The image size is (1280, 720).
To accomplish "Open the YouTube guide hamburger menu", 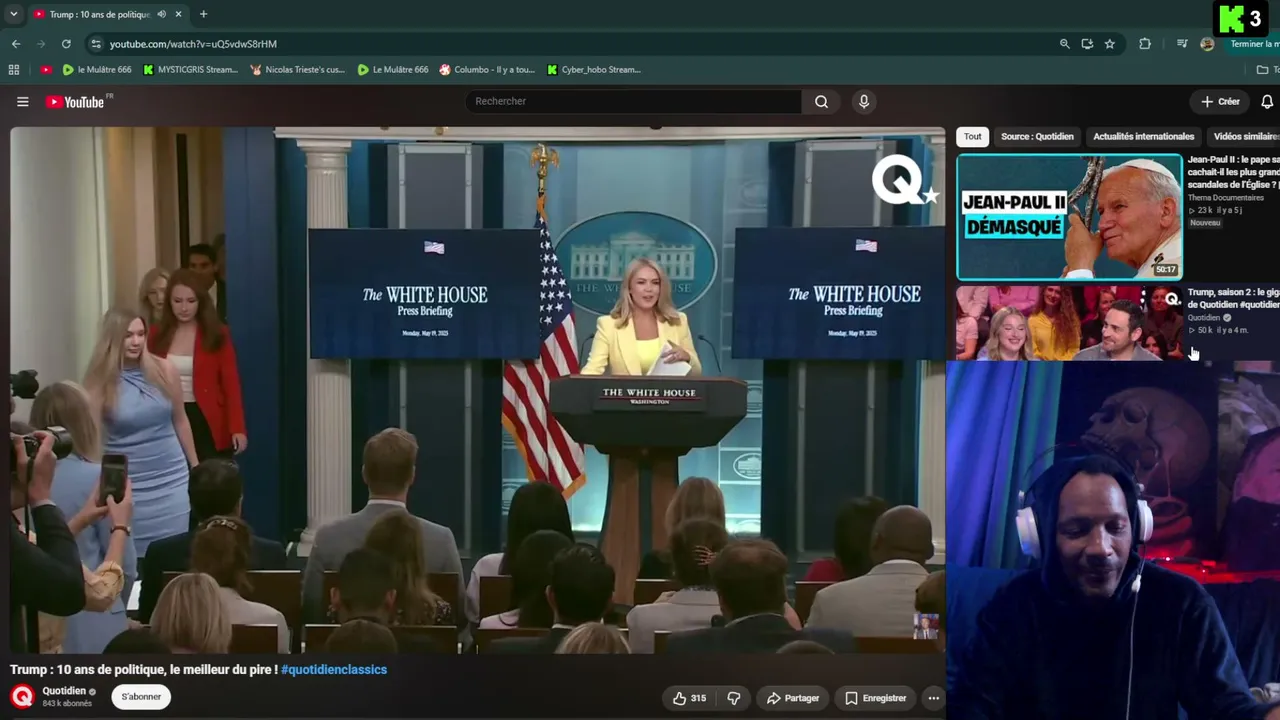I will 22,101.
